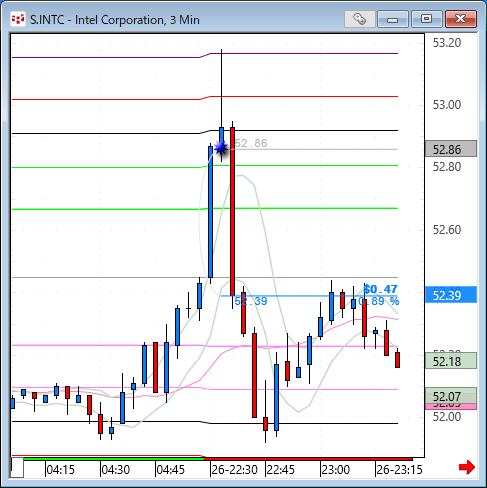This screenshot has width=487, height=488.
Task: Click the 26-22:30 time label
Action: click(x=234, y=470)
